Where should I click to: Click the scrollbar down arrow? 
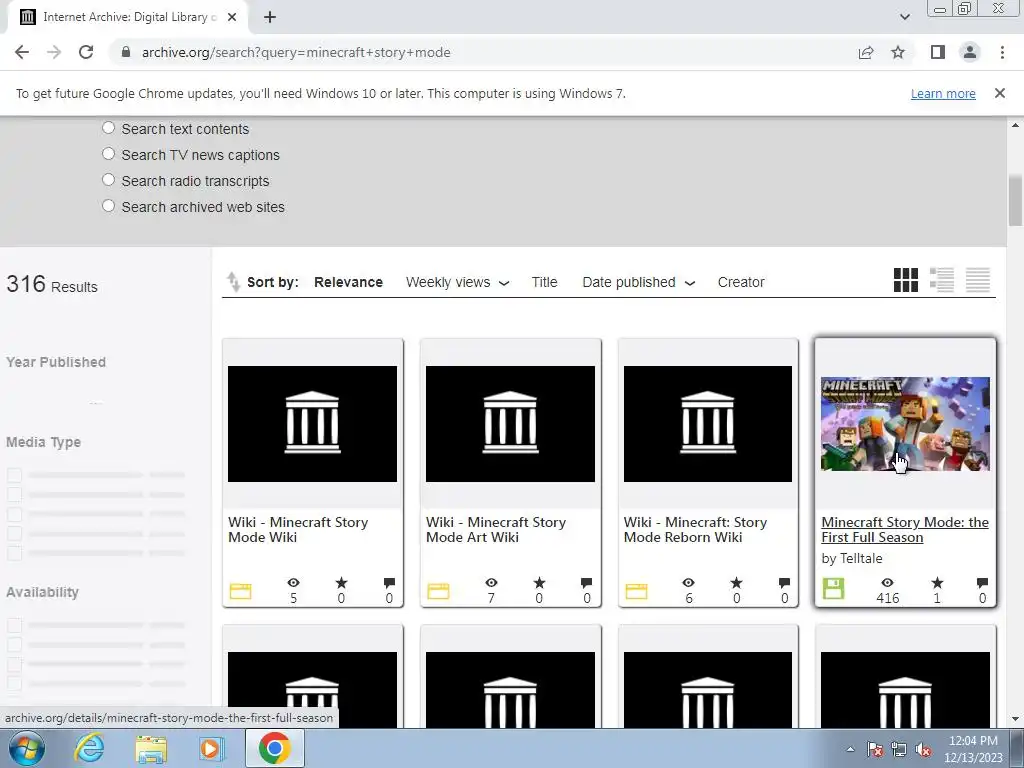tap(1016, 719)
